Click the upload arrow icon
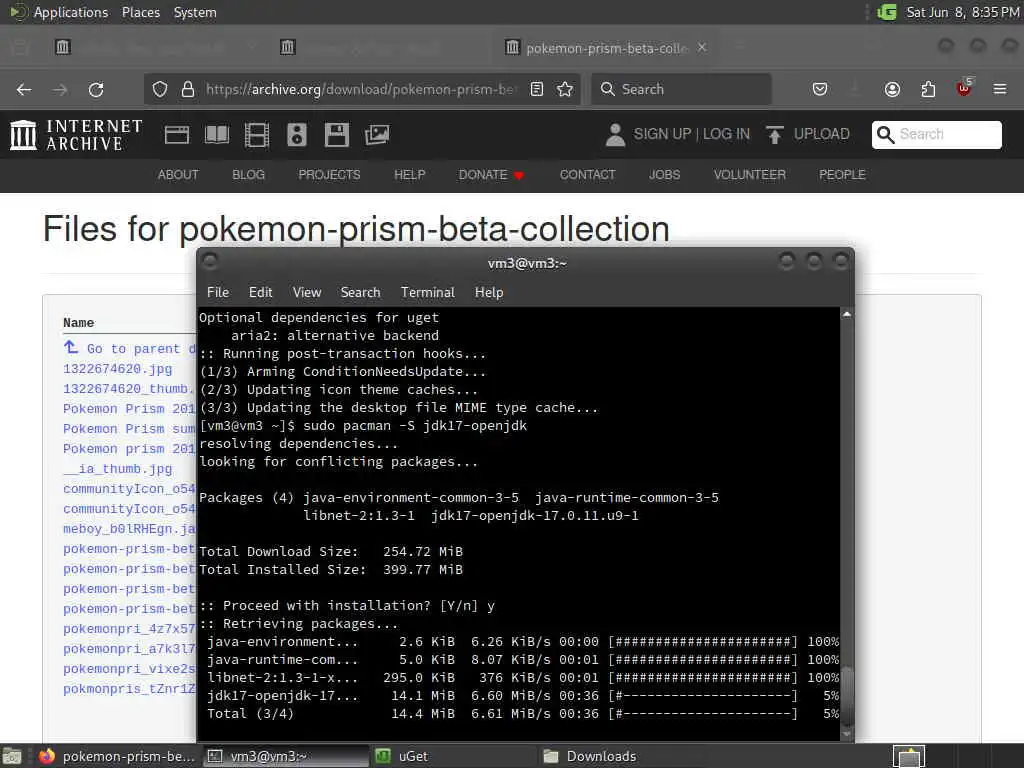1024x768 pixels. (x=775, y=135)
